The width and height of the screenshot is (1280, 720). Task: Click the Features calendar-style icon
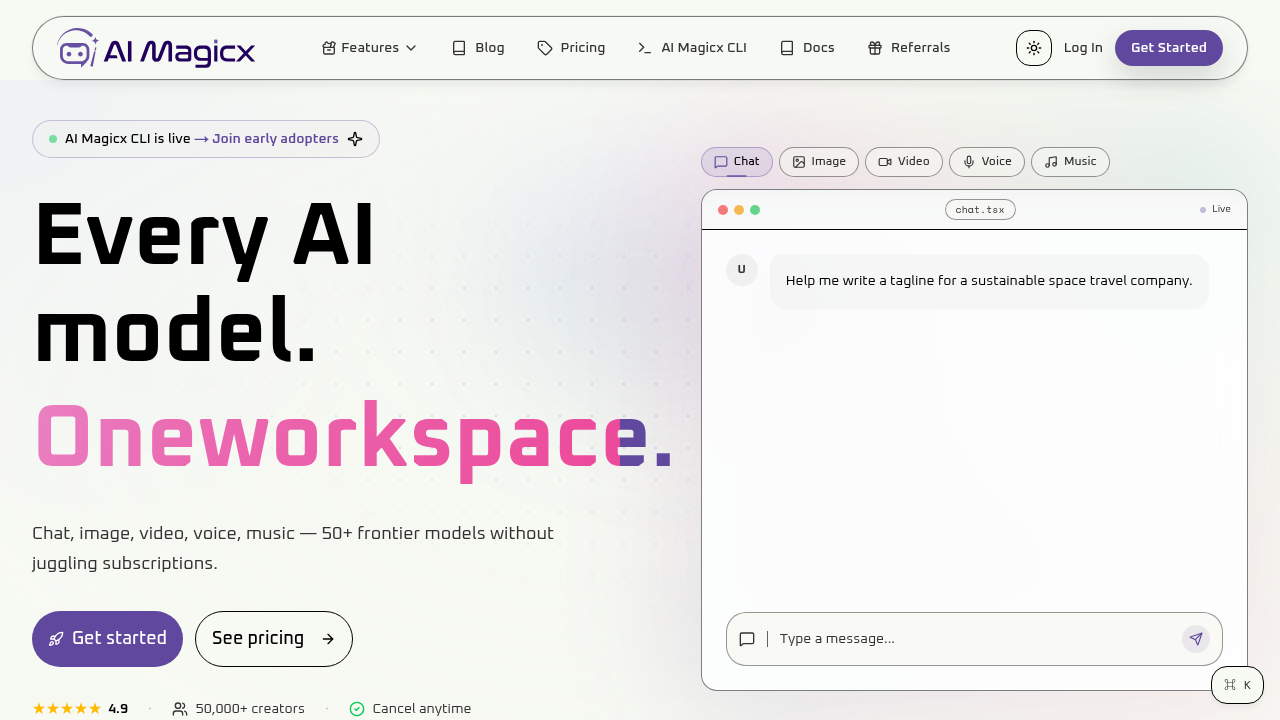pyautogui.click(x=329, y=48)
